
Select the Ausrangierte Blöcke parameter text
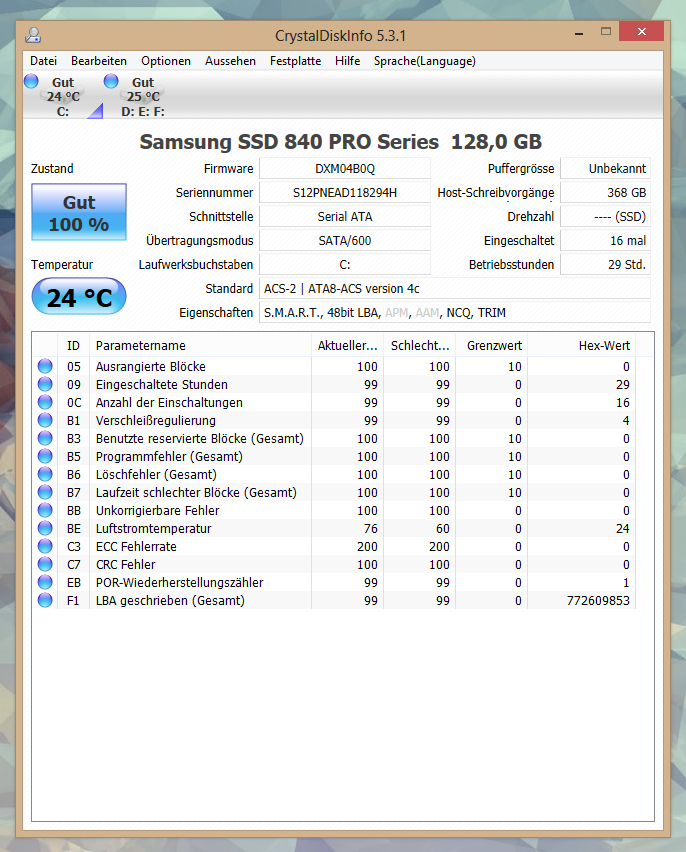pyautogui.click(x=151, y=367)
